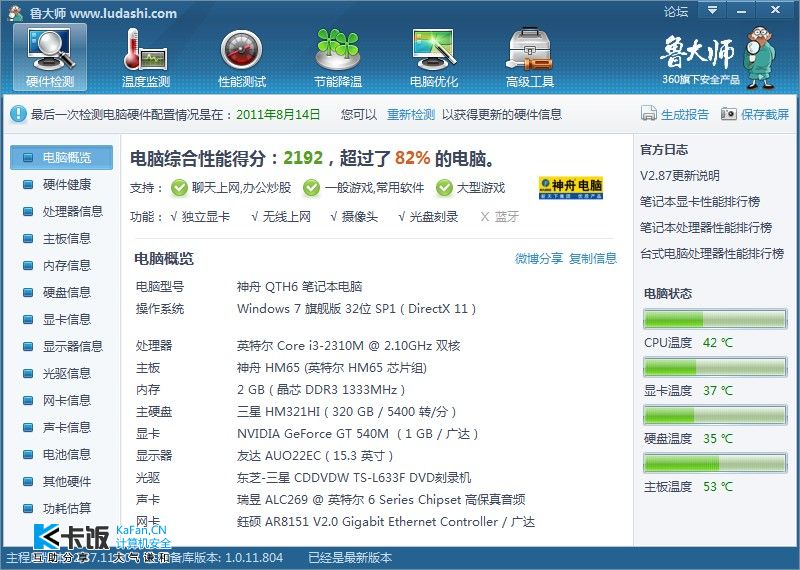Open 笔记本显卡性能排行榜 link
This screenshot has height=570, width=800.
(x=700, y=202)
